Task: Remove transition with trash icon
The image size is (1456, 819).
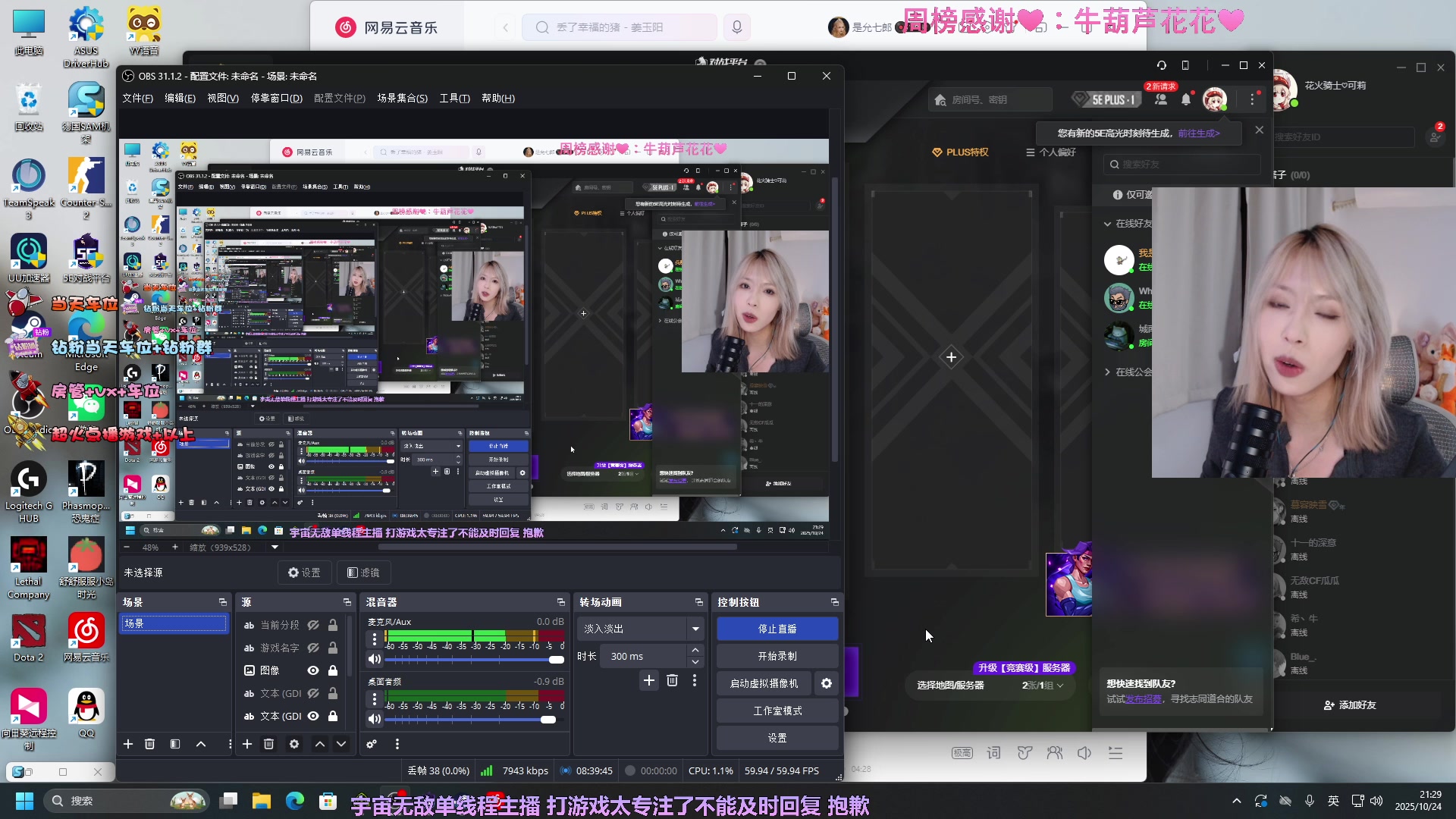Action: click(x=672, y=680)
